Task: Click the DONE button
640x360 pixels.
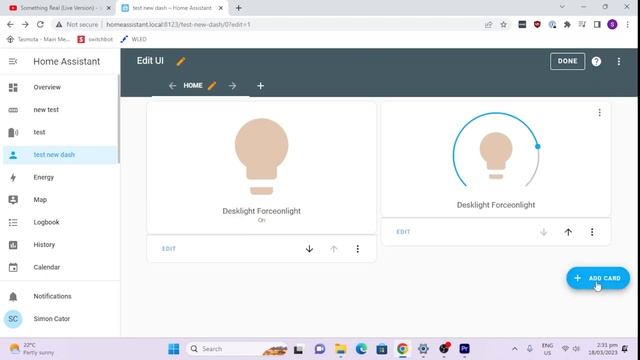Action: [x=567, y=61]
